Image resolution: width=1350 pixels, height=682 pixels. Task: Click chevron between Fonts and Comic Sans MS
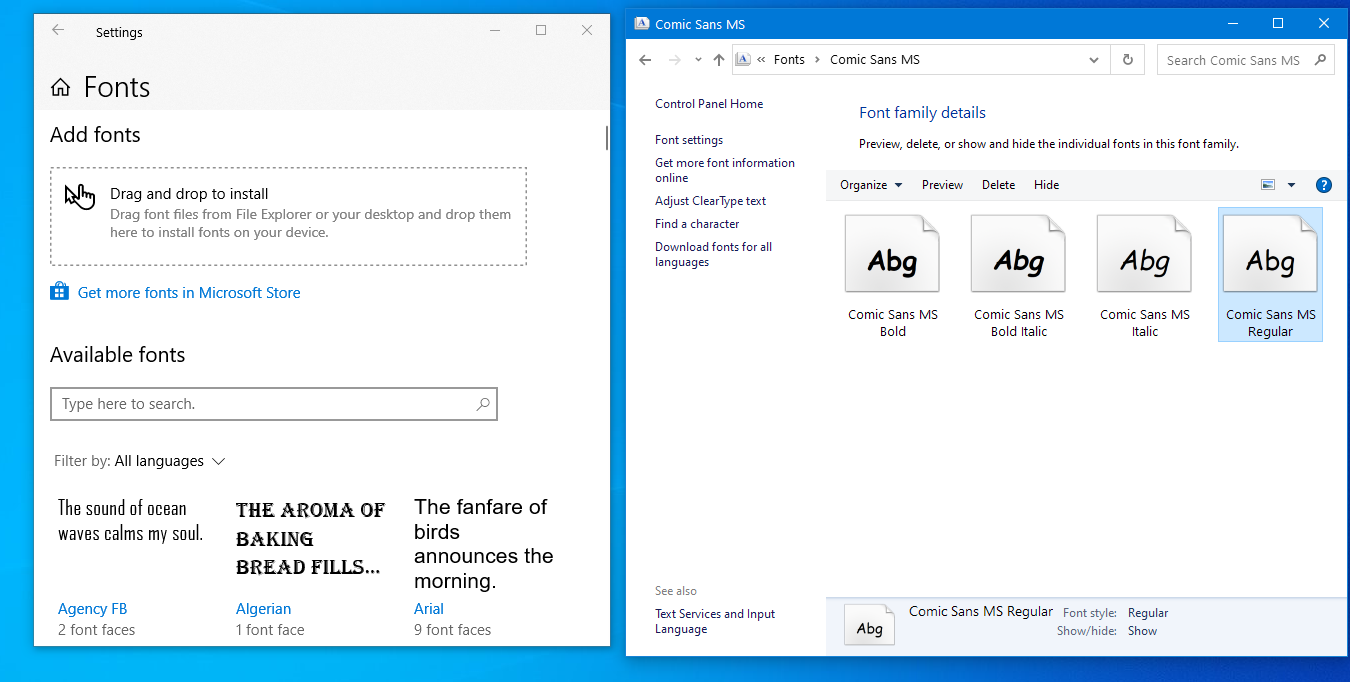(817, 60)
